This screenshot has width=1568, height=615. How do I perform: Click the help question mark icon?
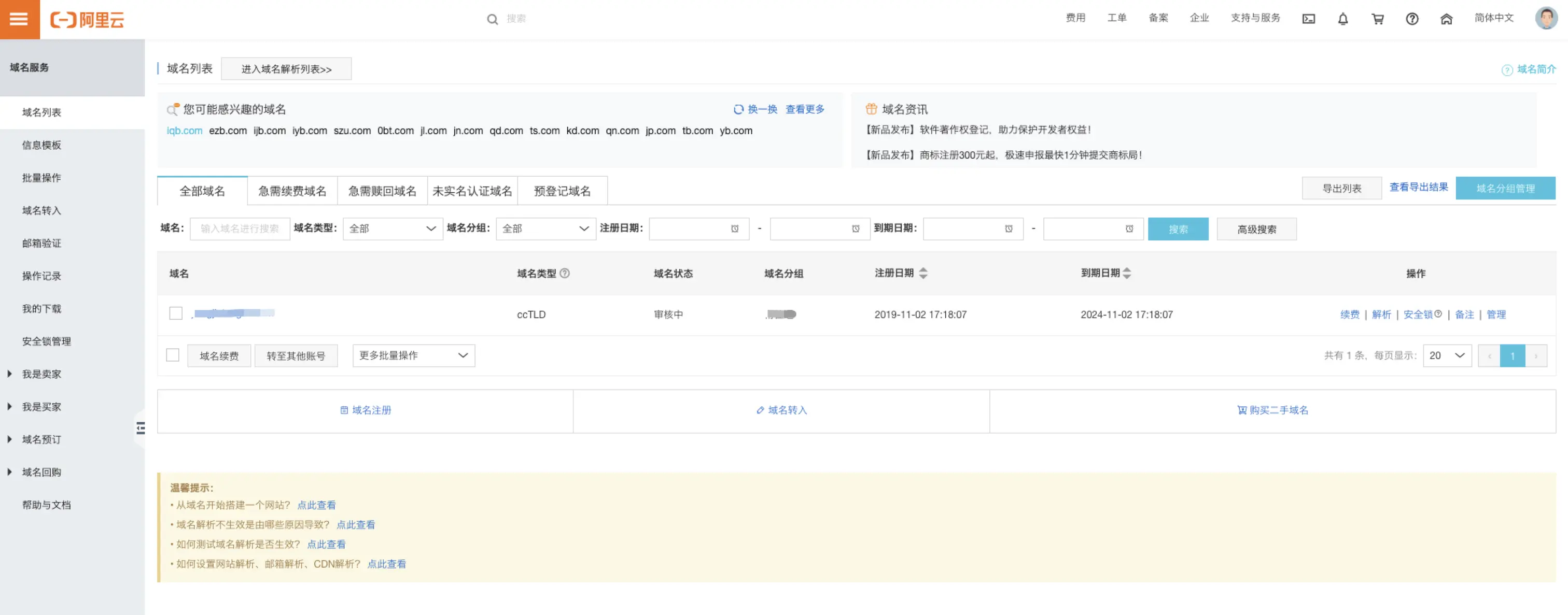point(1411,19)
